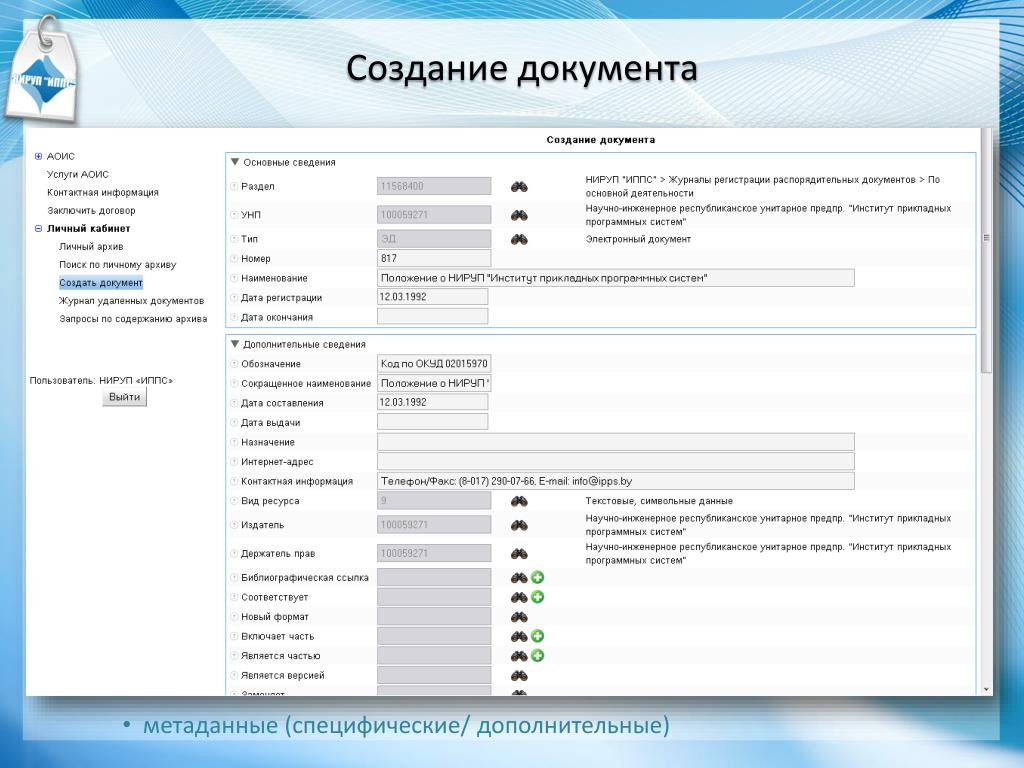
Task: Click green plus icon for Включает часть
Action: 537,636
